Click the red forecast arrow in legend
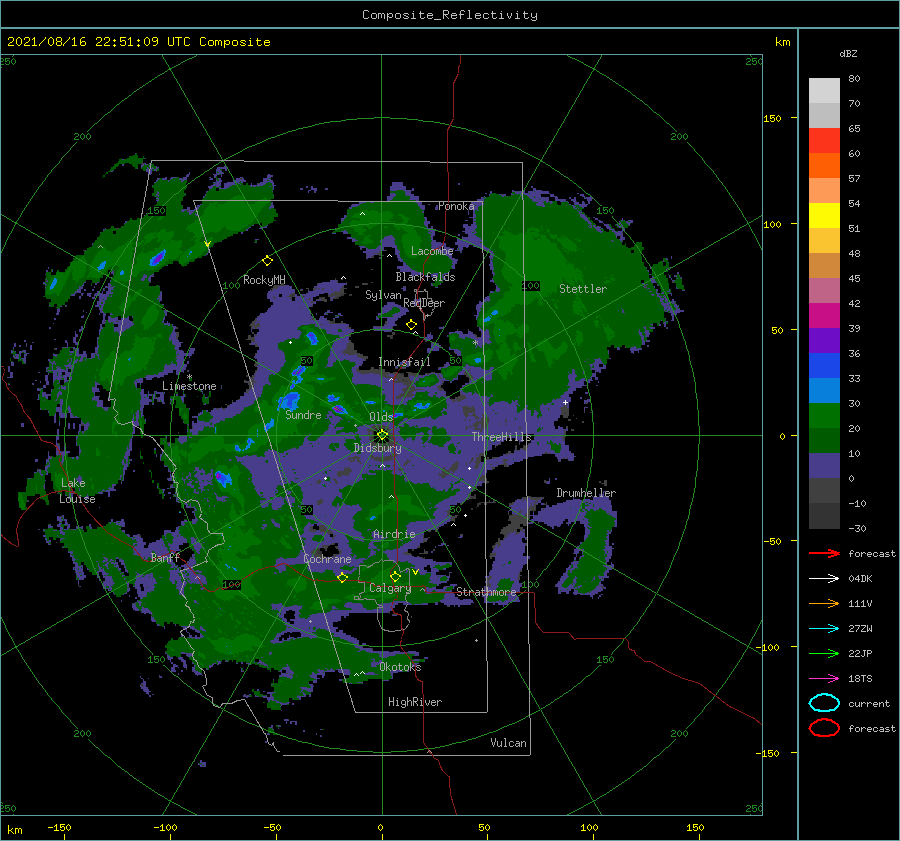The image size is (900, 841). [824, 553]
